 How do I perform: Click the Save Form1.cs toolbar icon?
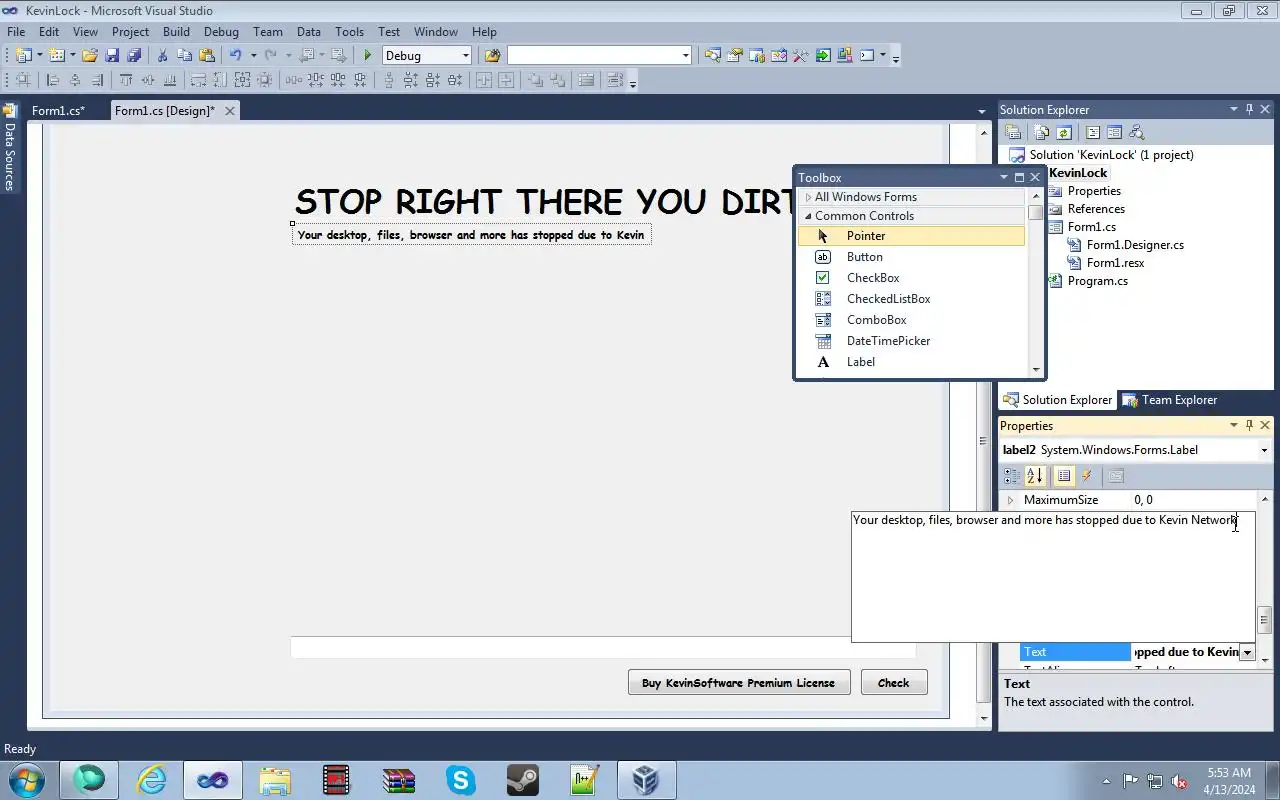point(112,55)
